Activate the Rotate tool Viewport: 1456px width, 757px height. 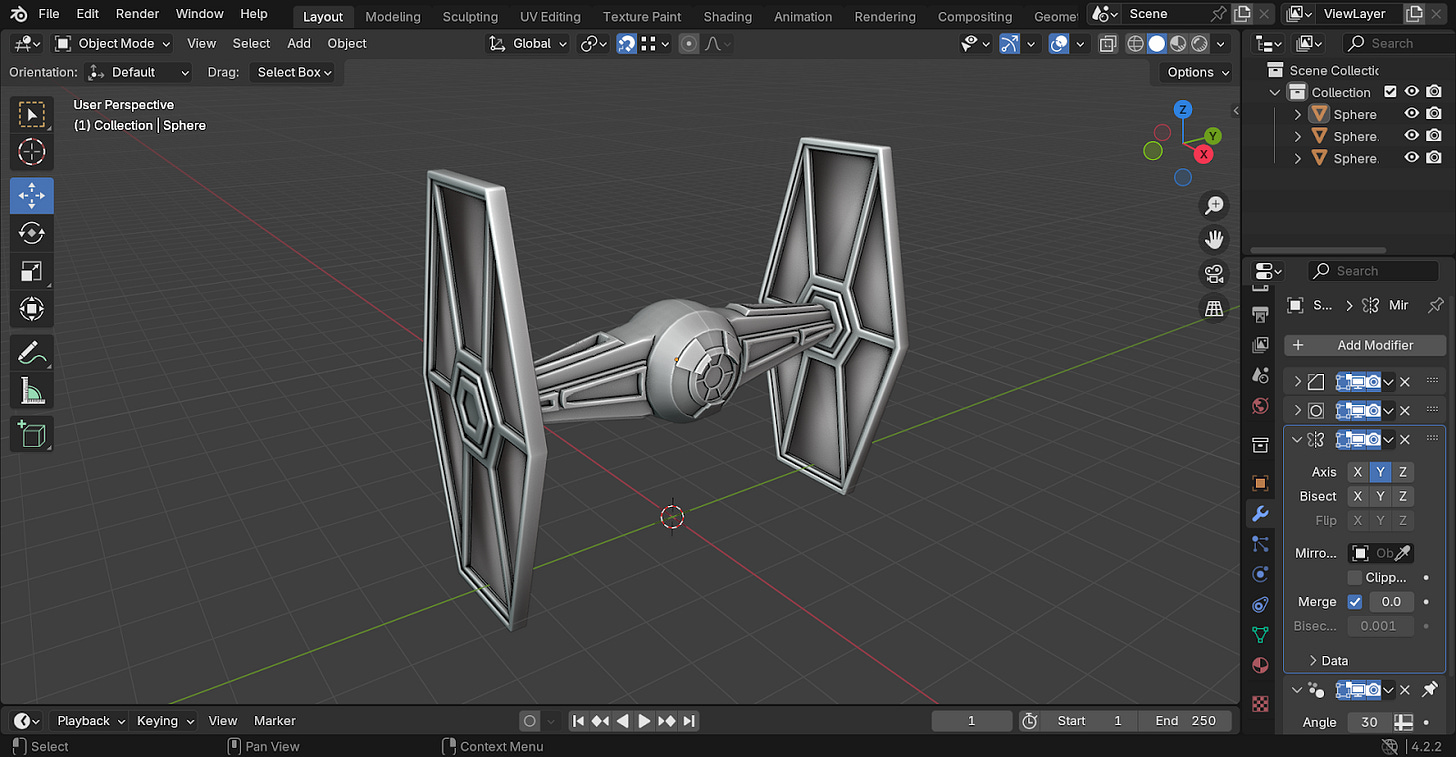(x=32, y=233)
